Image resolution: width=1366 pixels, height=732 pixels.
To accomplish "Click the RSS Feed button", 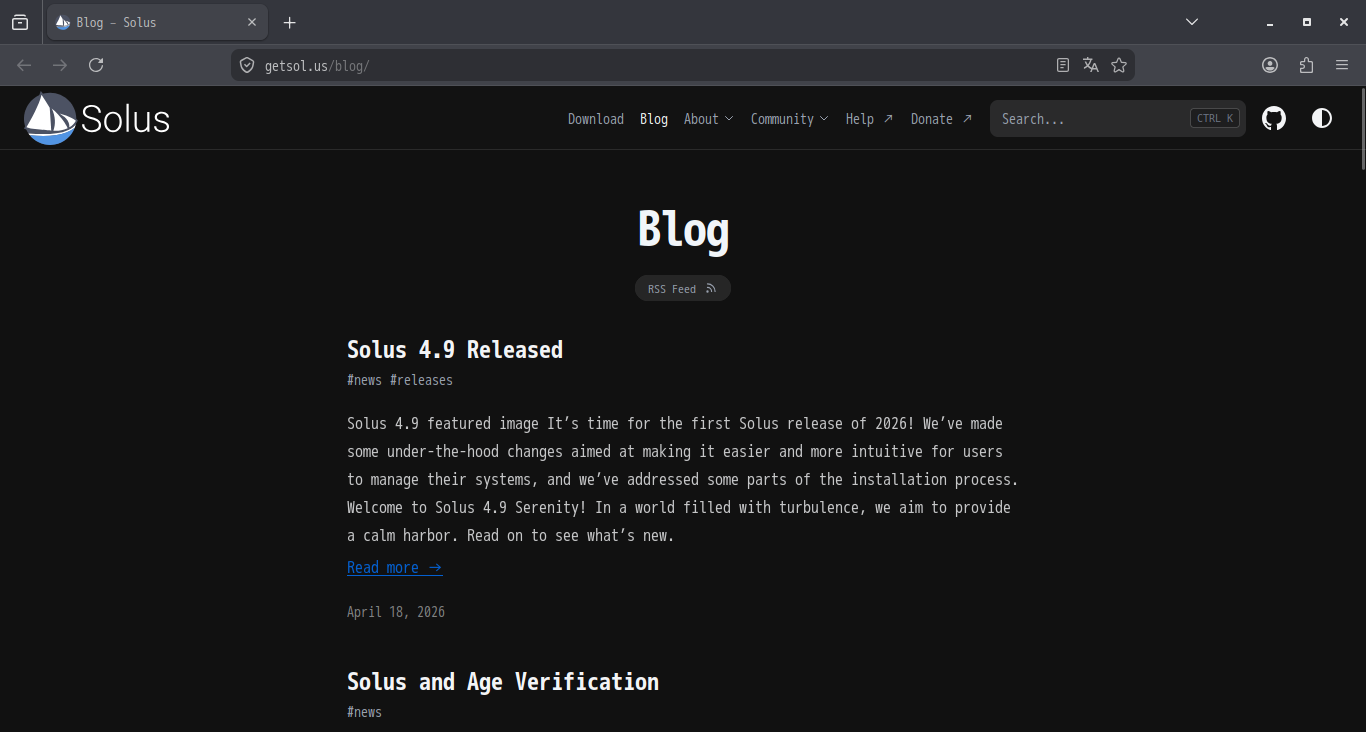I will (x=683, y=289).
